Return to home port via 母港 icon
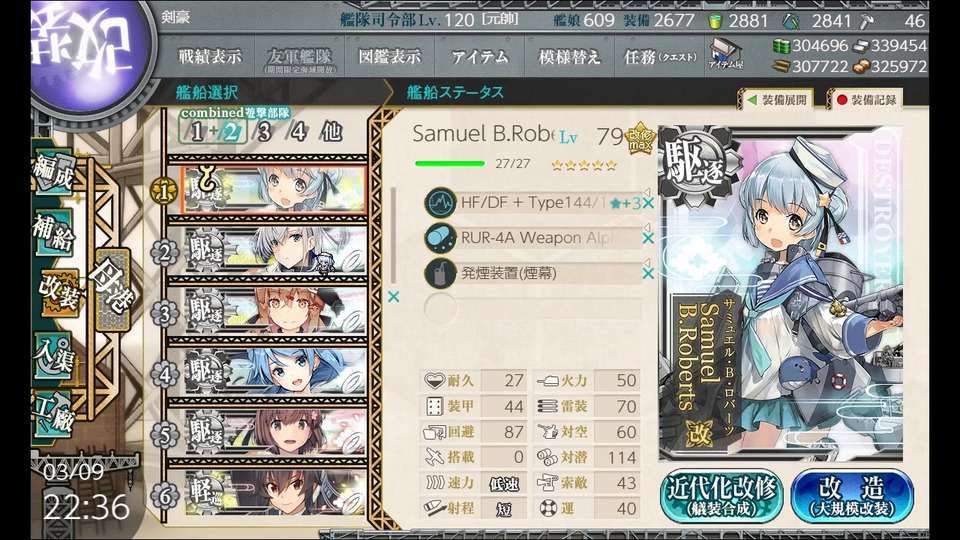960x540 pixels. [112, 290]
